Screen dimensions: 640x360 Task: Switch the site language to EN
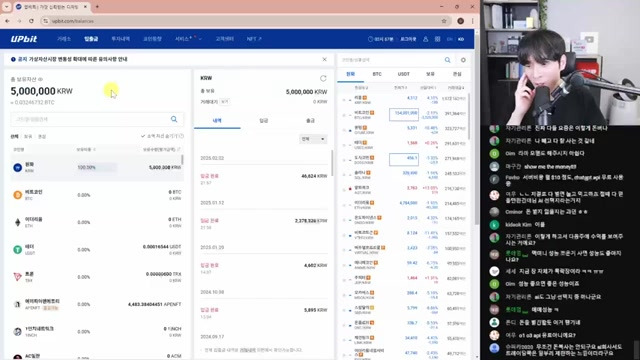tap(449, 39)
